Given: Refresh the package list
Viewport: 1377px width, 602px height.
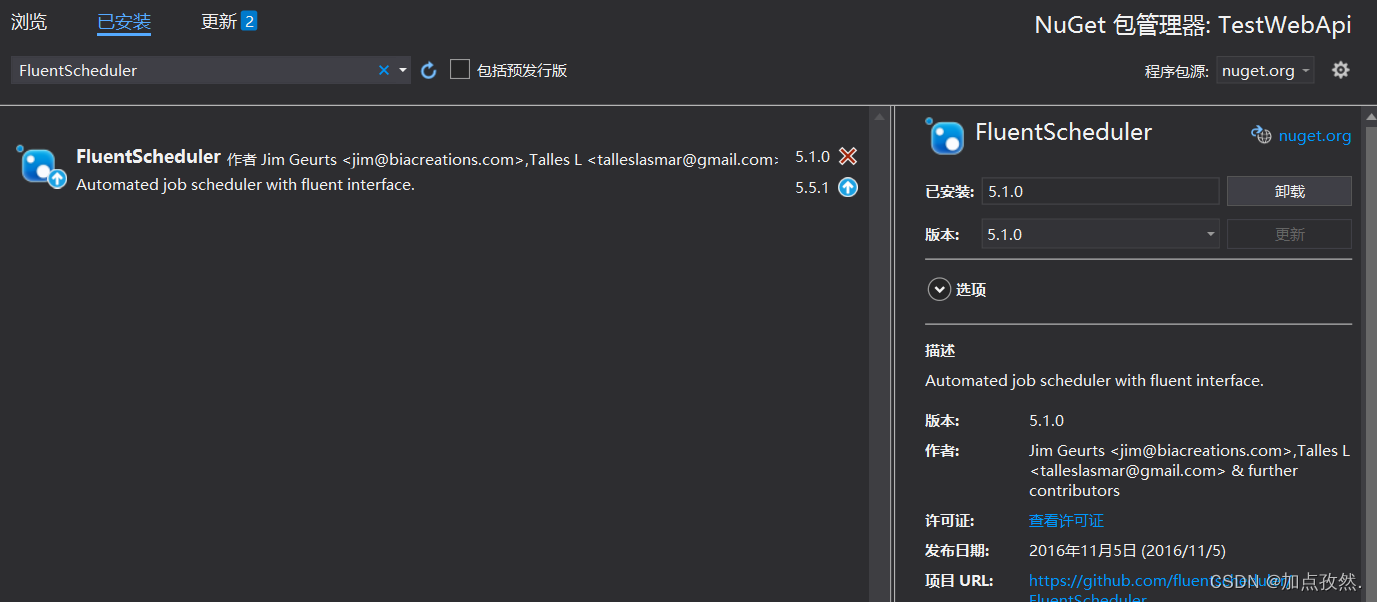Looking at the screenshot, I should coord(429,70).
